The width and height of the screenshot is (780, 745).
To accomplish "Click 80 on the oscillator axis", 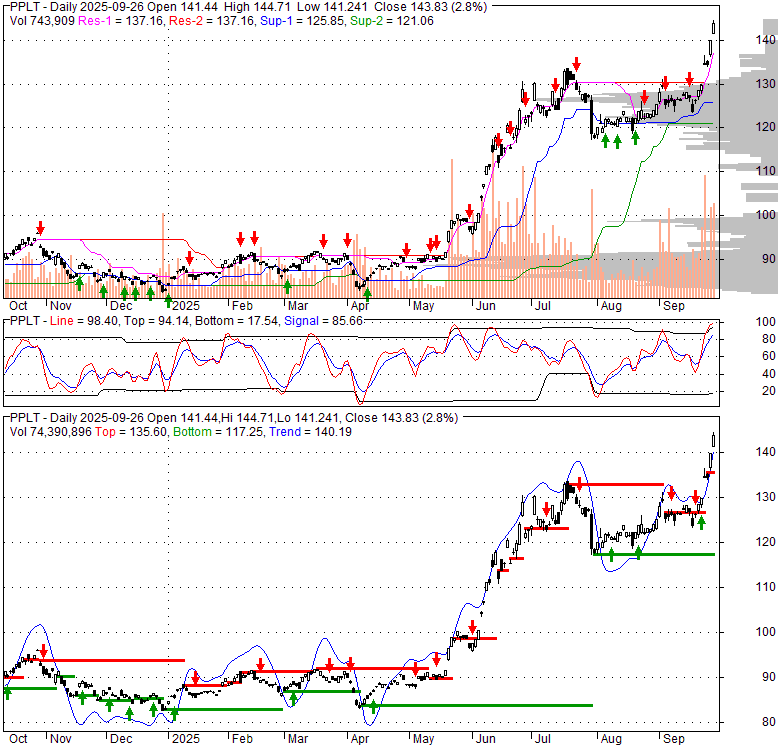I will point(769,339).
